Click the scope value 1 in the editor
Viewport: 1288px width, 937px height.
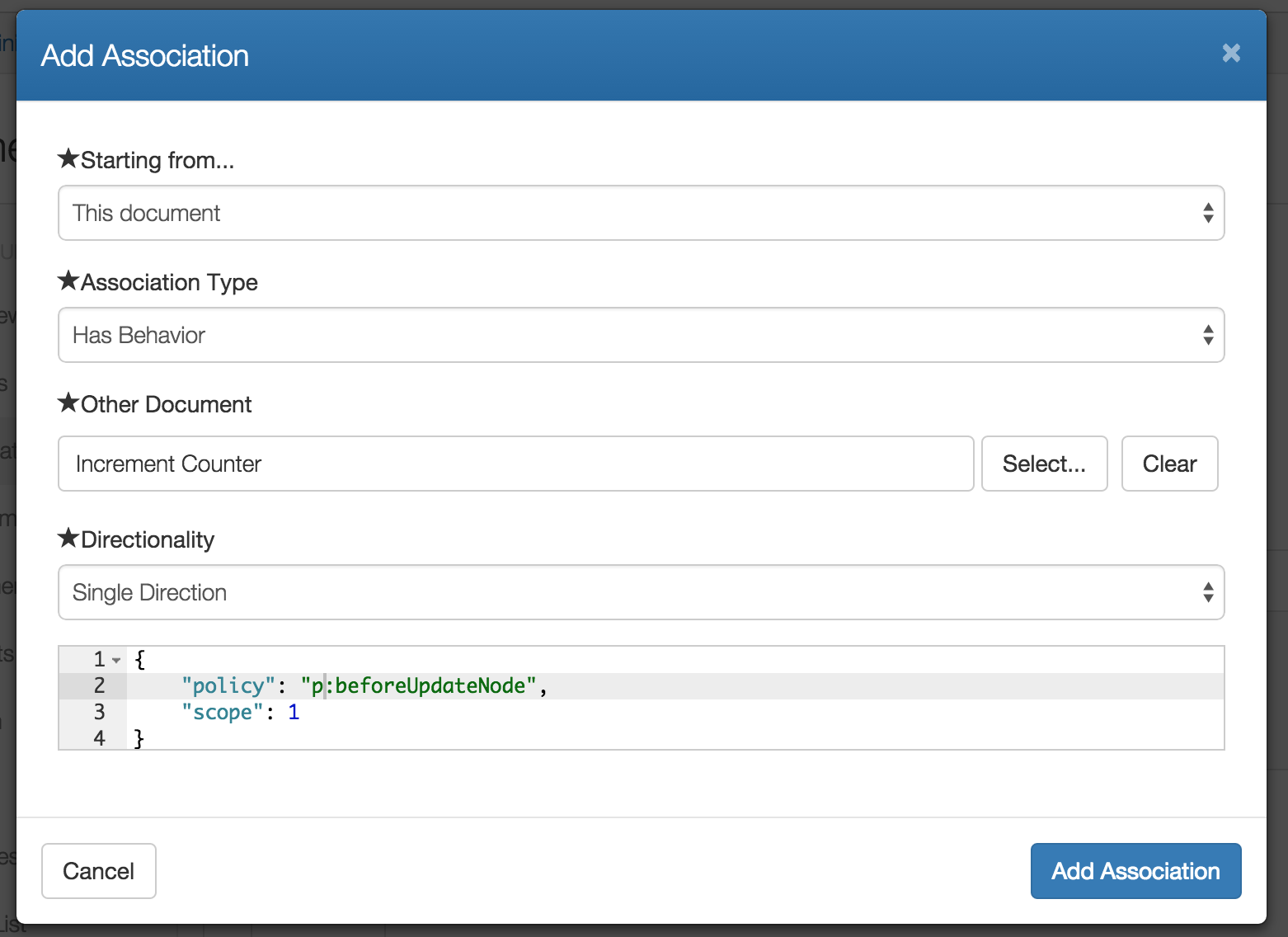click(x=294, y=712)
